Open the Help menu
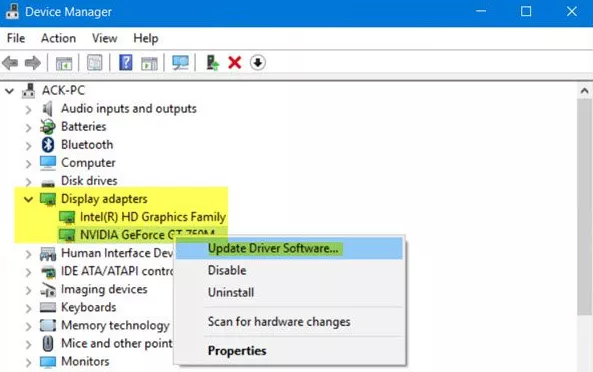Image resolution: width=593 pixels, height=372 pixels. [146, 38]
